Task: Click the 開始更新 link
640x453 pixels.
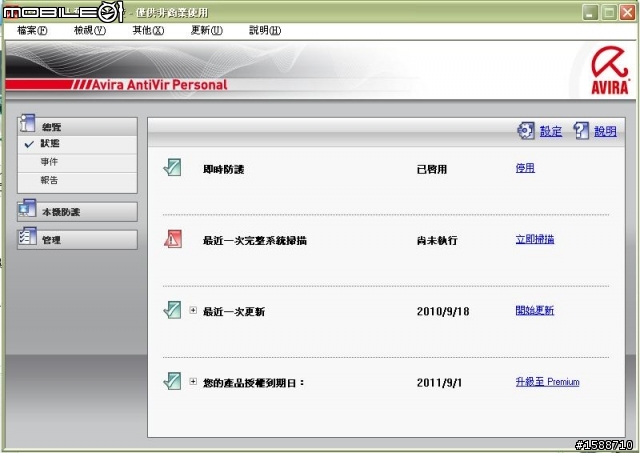Action: point(535,311)
